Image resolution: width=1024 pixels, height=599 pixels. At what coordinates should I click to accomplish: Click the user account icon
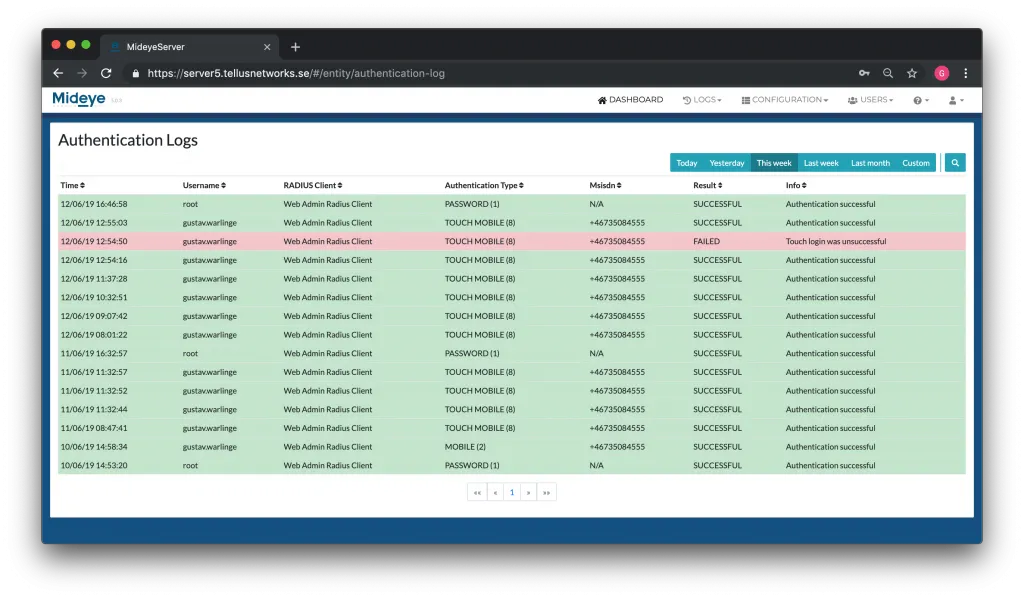[x=952, y=99]
